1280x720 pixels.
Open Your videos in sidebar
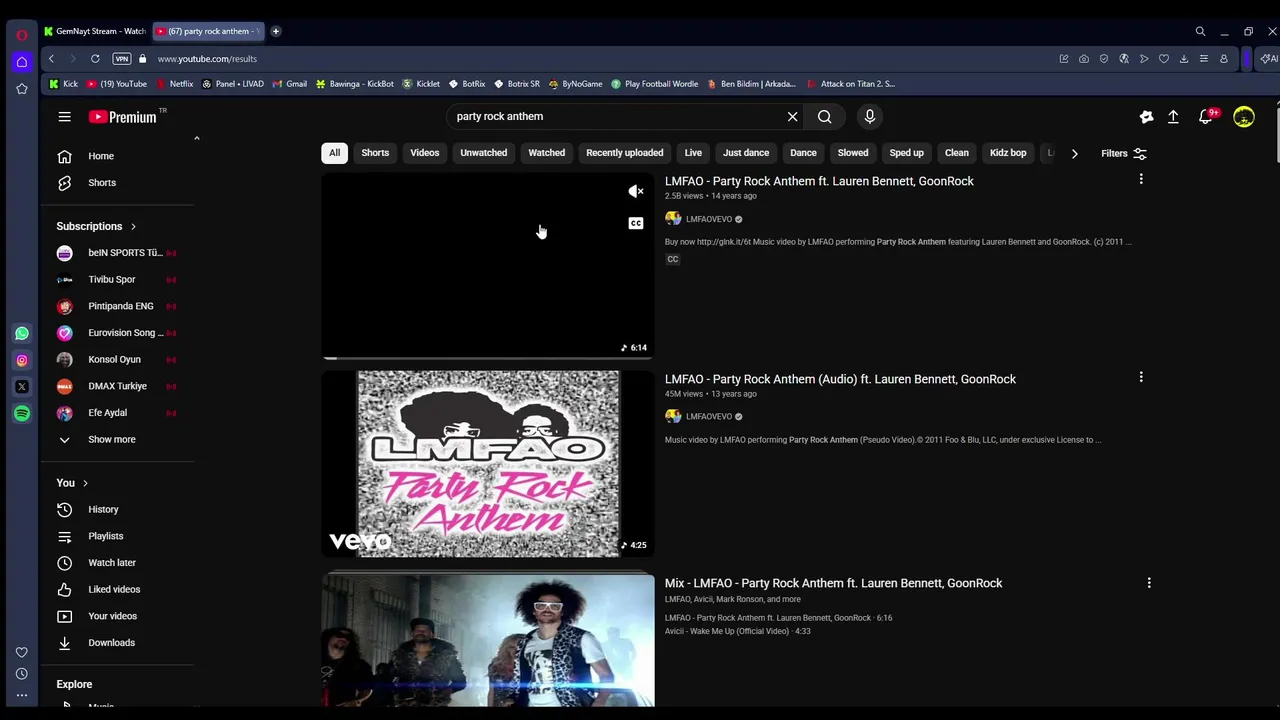tap(112, 616)
